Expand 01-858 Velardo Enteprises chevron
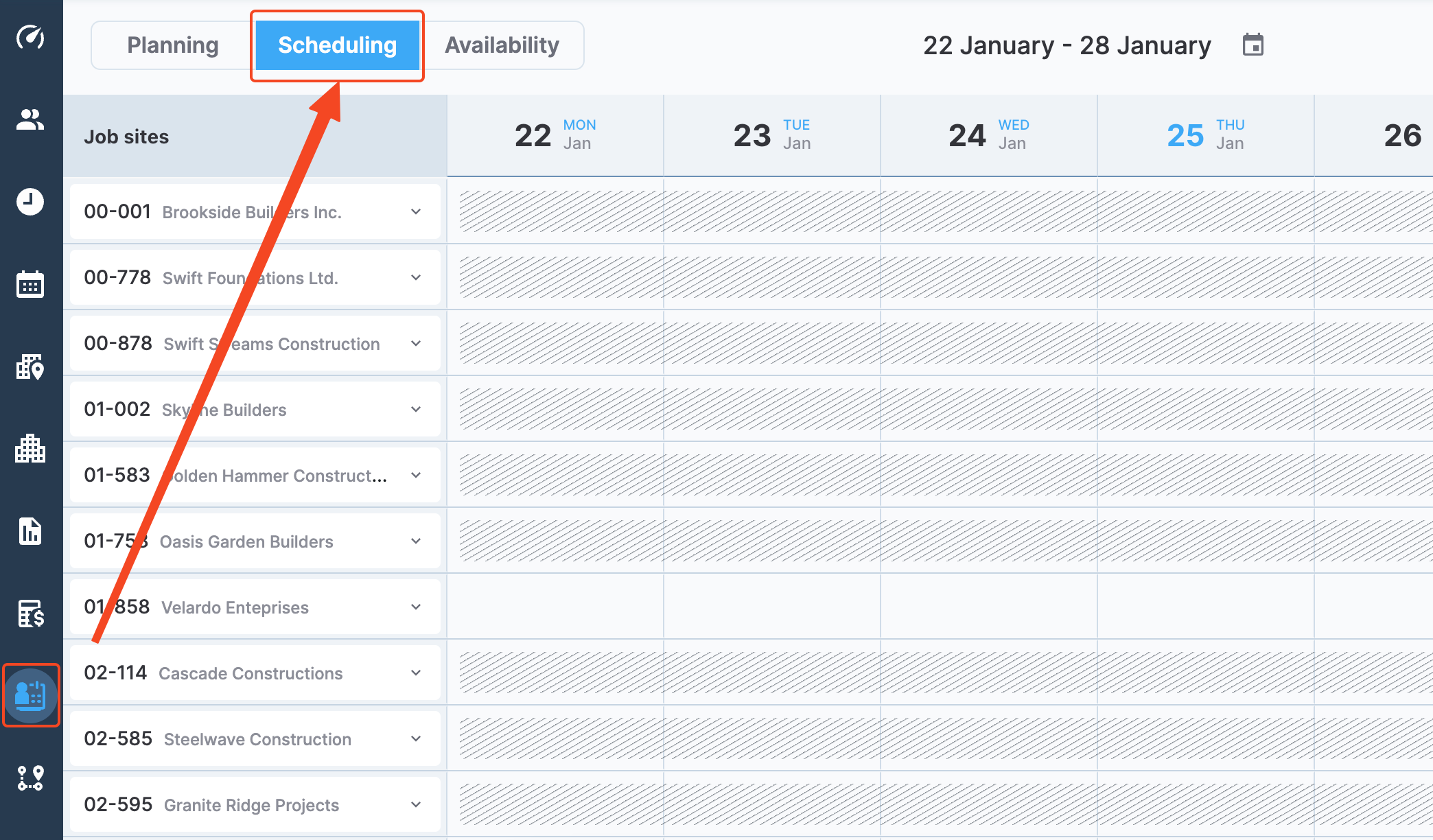The width and height of the screenshot is (1433, 840). (416, 607)
